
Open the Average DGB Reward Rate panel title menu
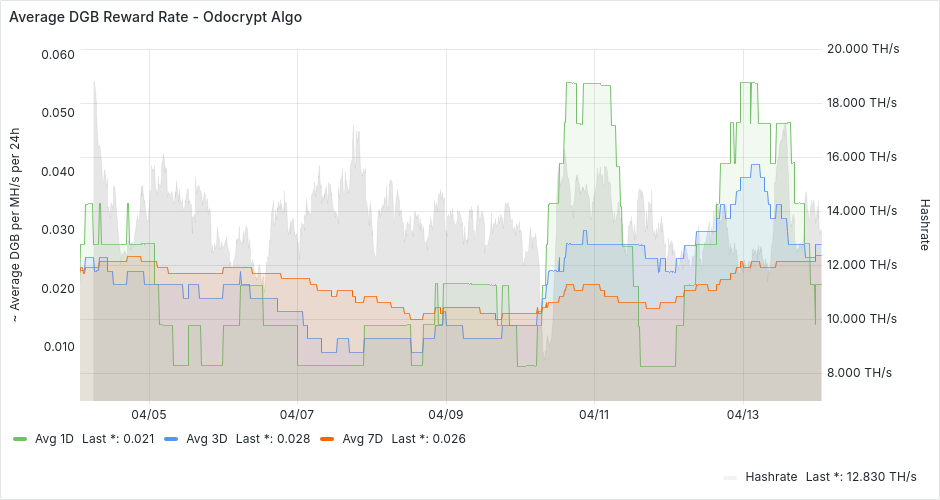point(155,17)
